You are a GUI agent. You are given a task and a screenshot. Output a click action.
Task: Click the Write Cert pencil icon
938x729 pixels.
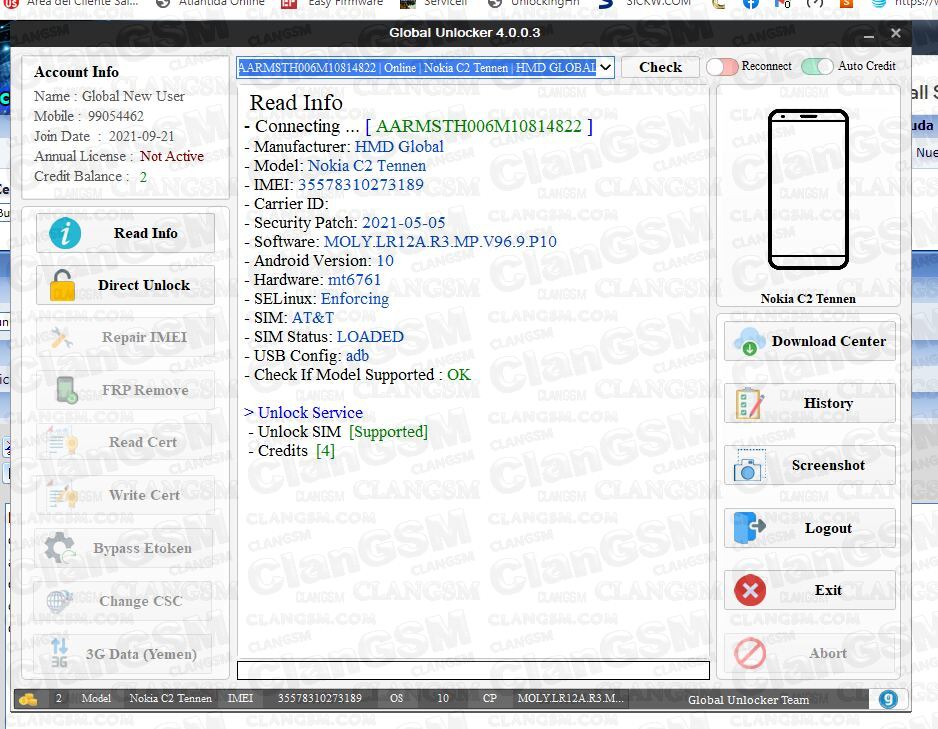tap(62, 495)
